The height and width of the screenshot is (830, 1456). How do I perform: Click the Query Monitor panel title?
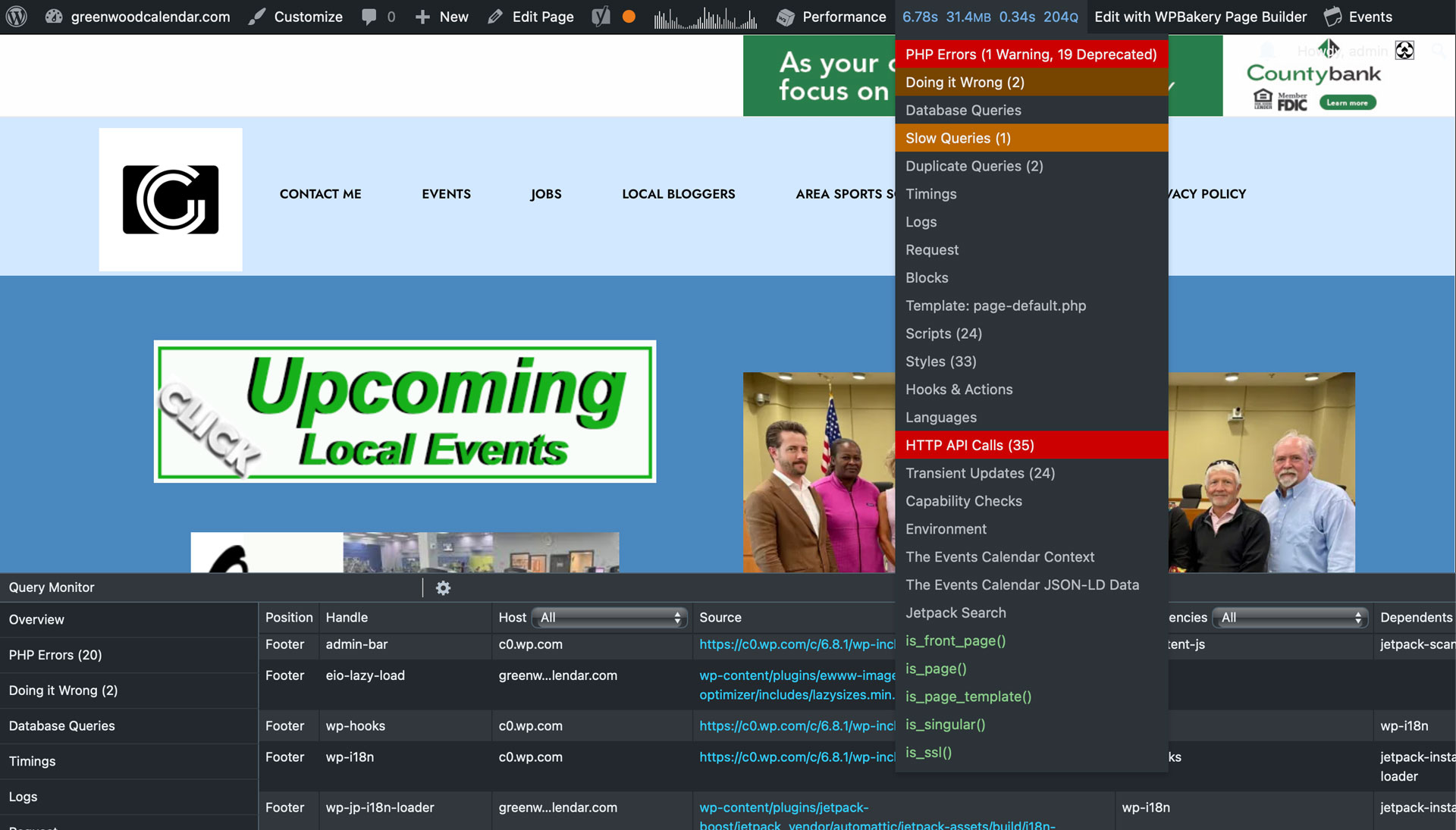click(52, 587)
